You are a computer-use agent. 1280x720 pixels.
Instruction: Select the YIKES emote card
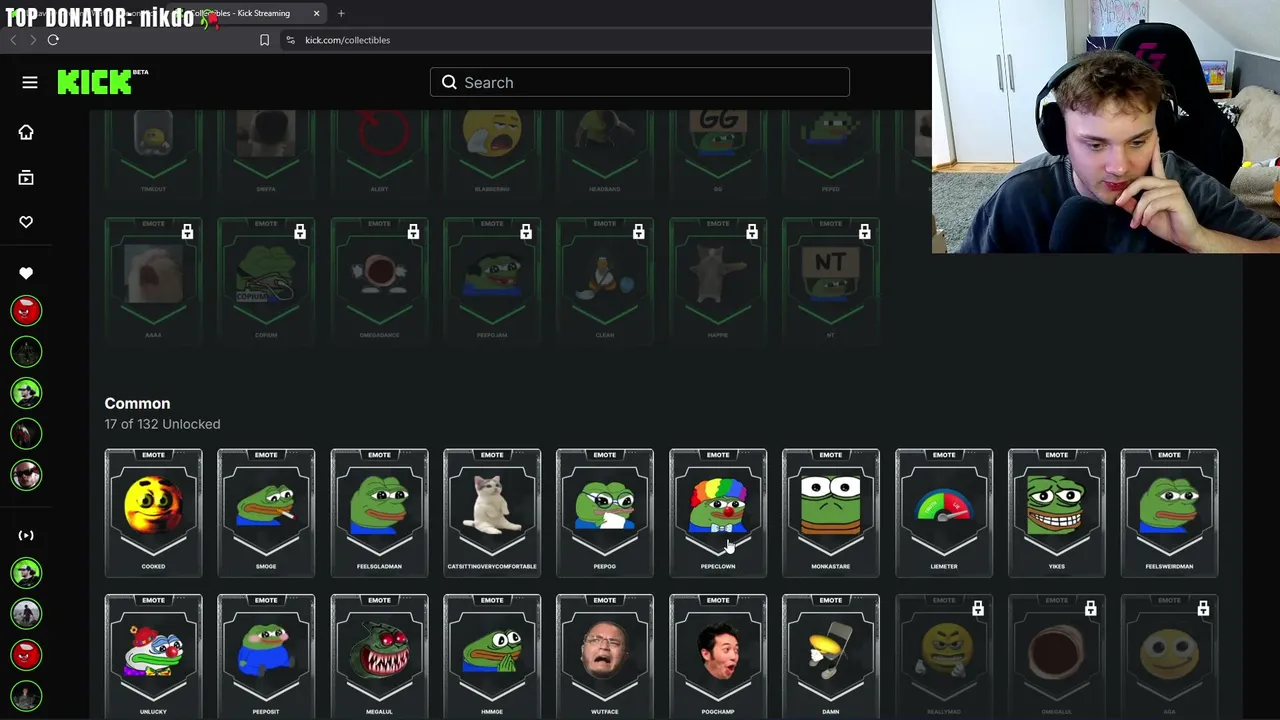1057,513
